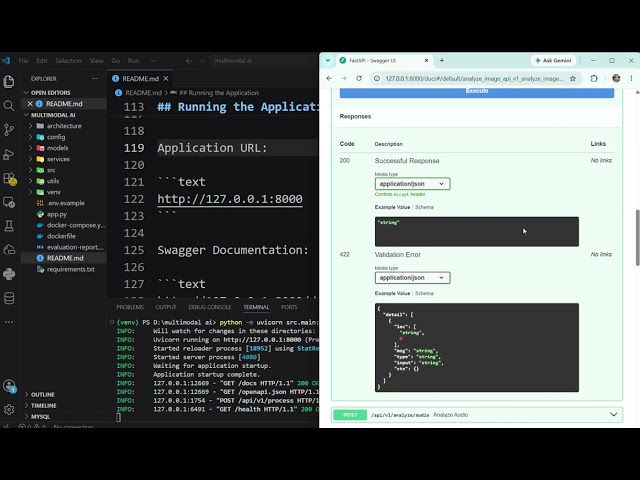Open Run and Debug view
The image size is (640, 480).
click(9, 154)
